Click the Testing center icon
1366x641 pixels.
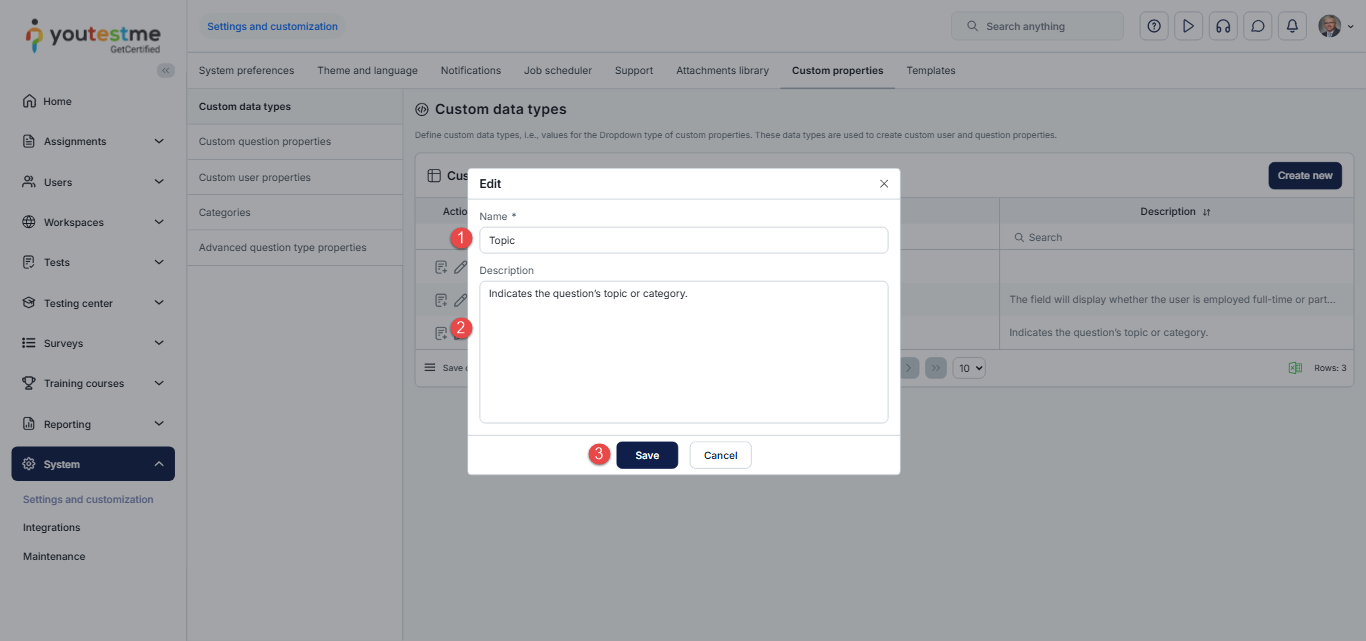click(x=29, y=303)
